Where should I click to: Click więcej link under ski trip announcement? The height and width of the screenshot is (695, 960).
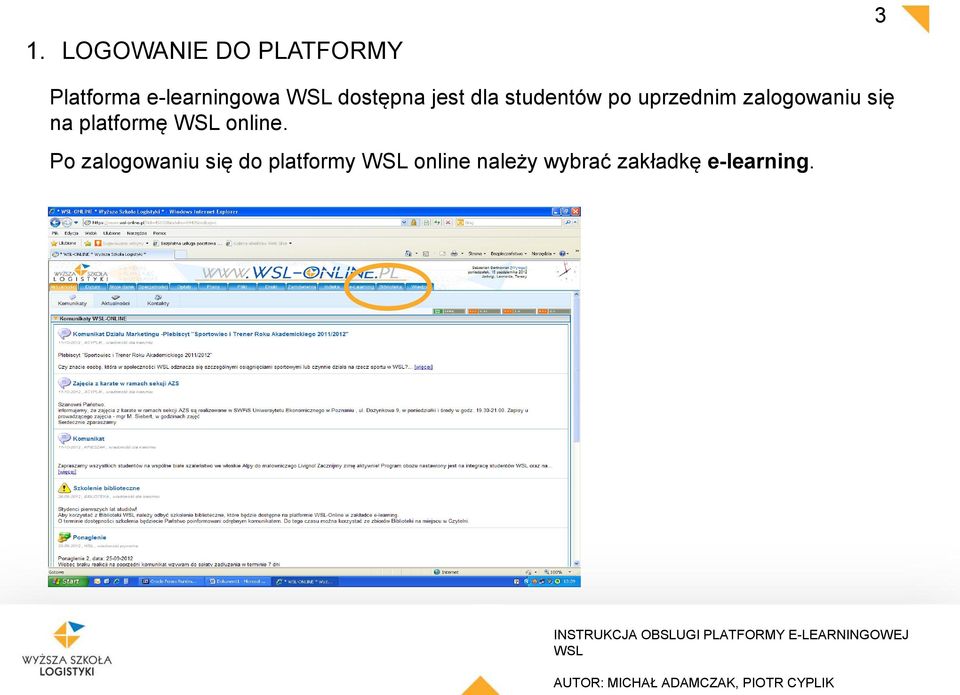pyautogui.click(x=67, y=471)
